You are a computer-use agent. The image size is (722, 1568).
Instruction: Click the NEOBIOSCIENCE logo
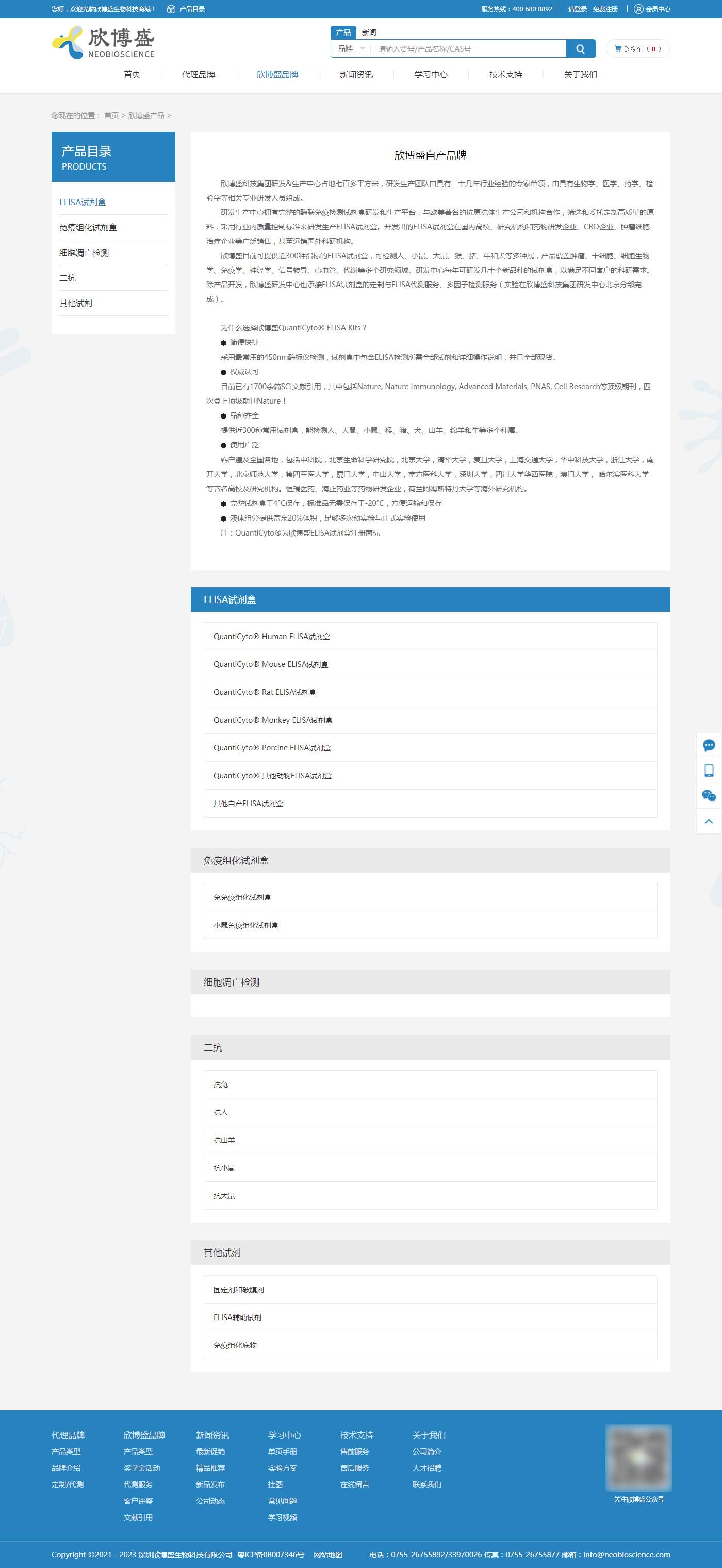(x=103, y=43)
